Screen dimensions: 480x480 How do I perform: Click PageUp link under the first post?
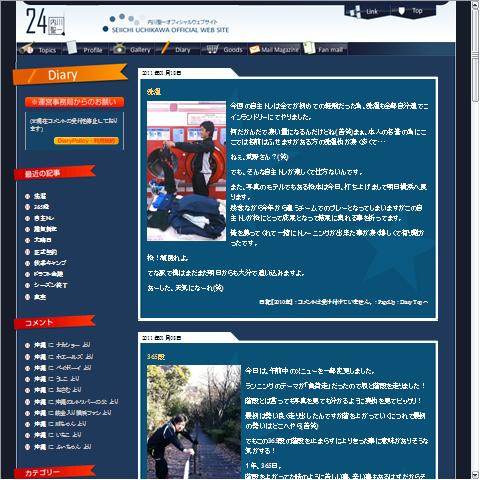[387, 302]
